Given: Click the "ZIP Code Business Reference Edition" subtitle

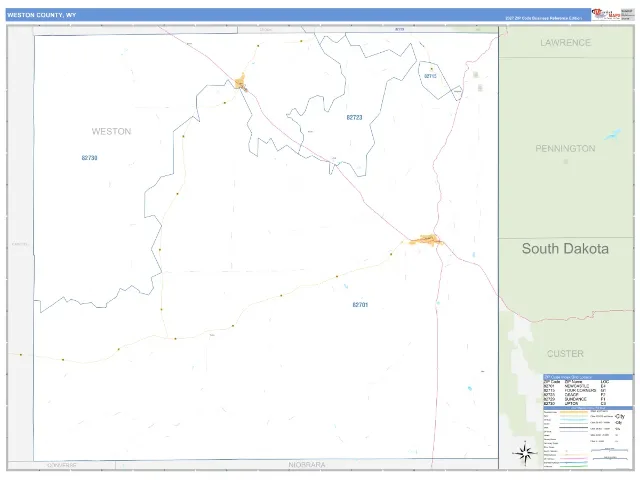Looking at the screenshot, I should click(x=544, y=18).
